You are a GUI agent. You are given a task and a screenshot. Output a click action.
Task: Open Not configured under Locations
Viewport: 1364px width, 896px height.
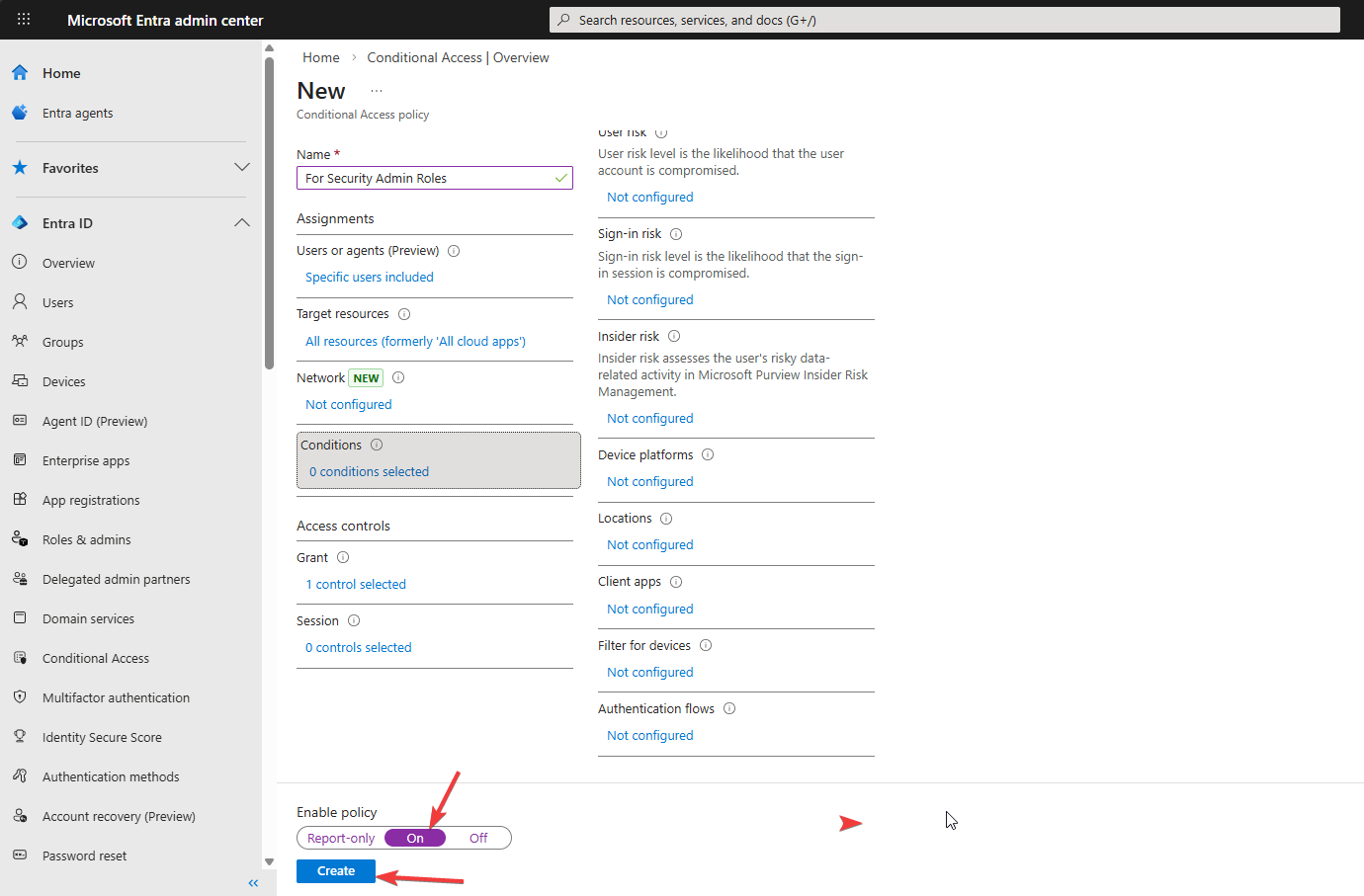(x=650, y=545)
